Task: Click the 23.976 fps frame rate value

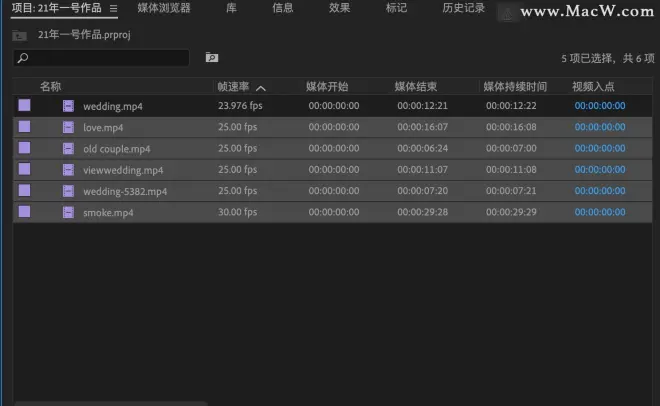Action: [x=240, y=106]
